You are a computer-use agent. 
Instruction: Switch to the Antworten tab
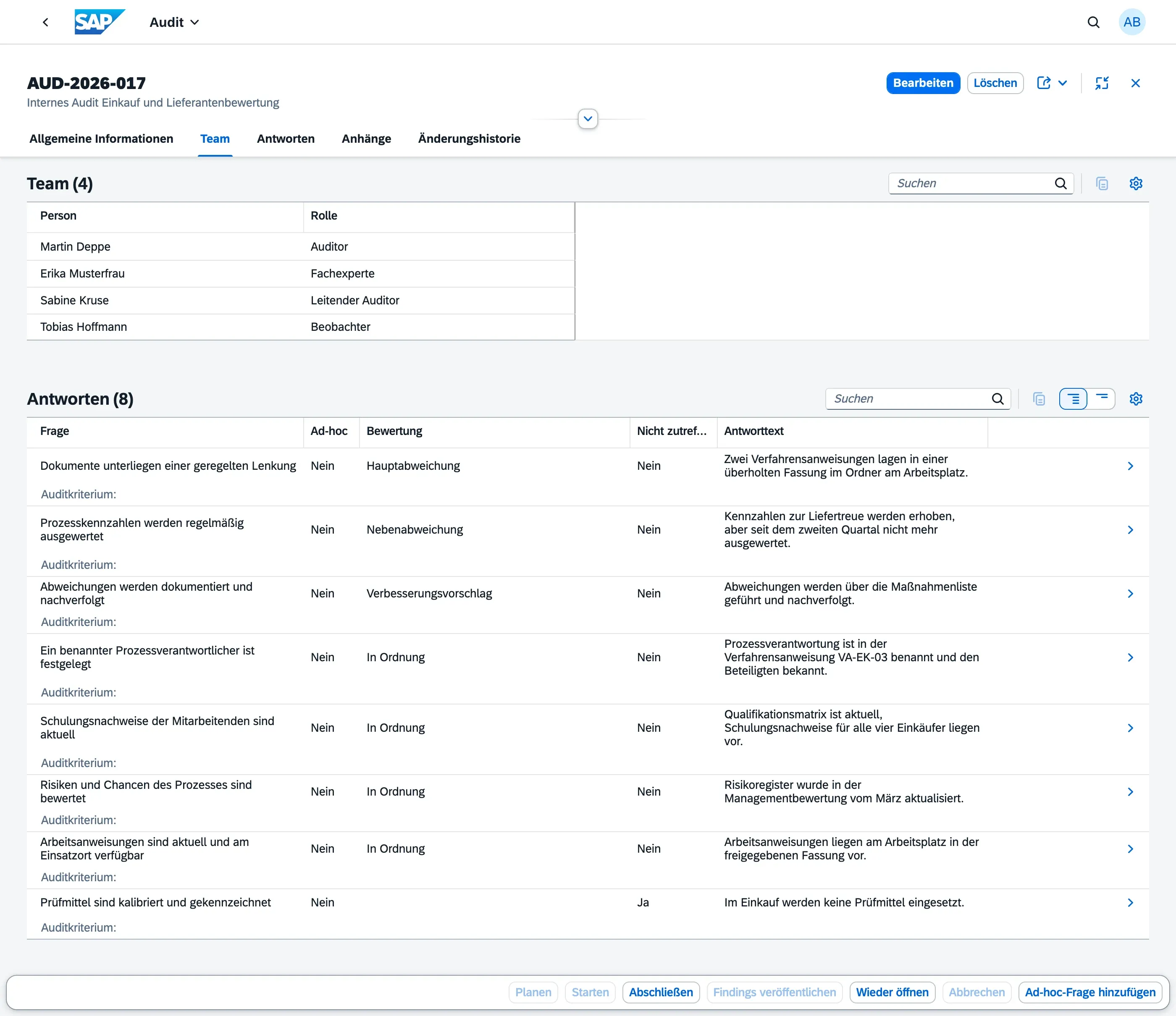286,139
